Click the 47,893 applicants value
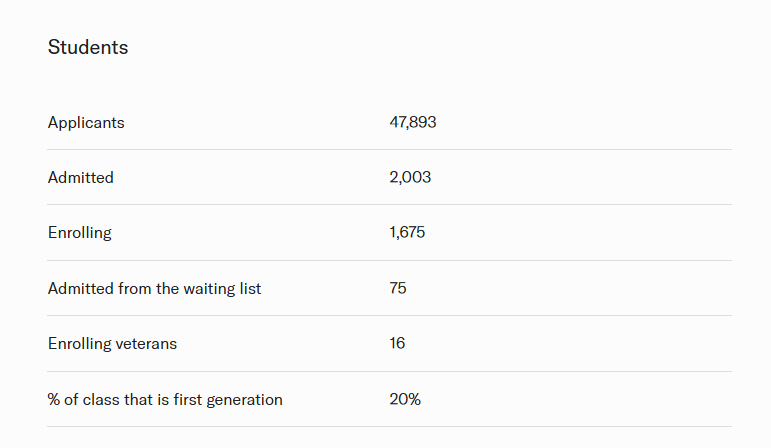771x448 pixels. 413,122
